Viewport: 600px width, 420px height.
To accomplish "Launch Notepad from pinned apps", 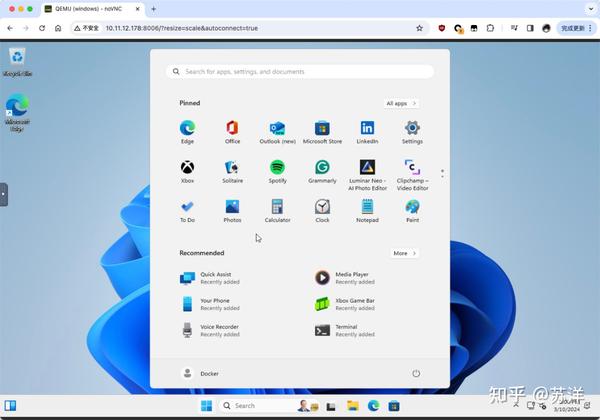I will pos(367,211).
